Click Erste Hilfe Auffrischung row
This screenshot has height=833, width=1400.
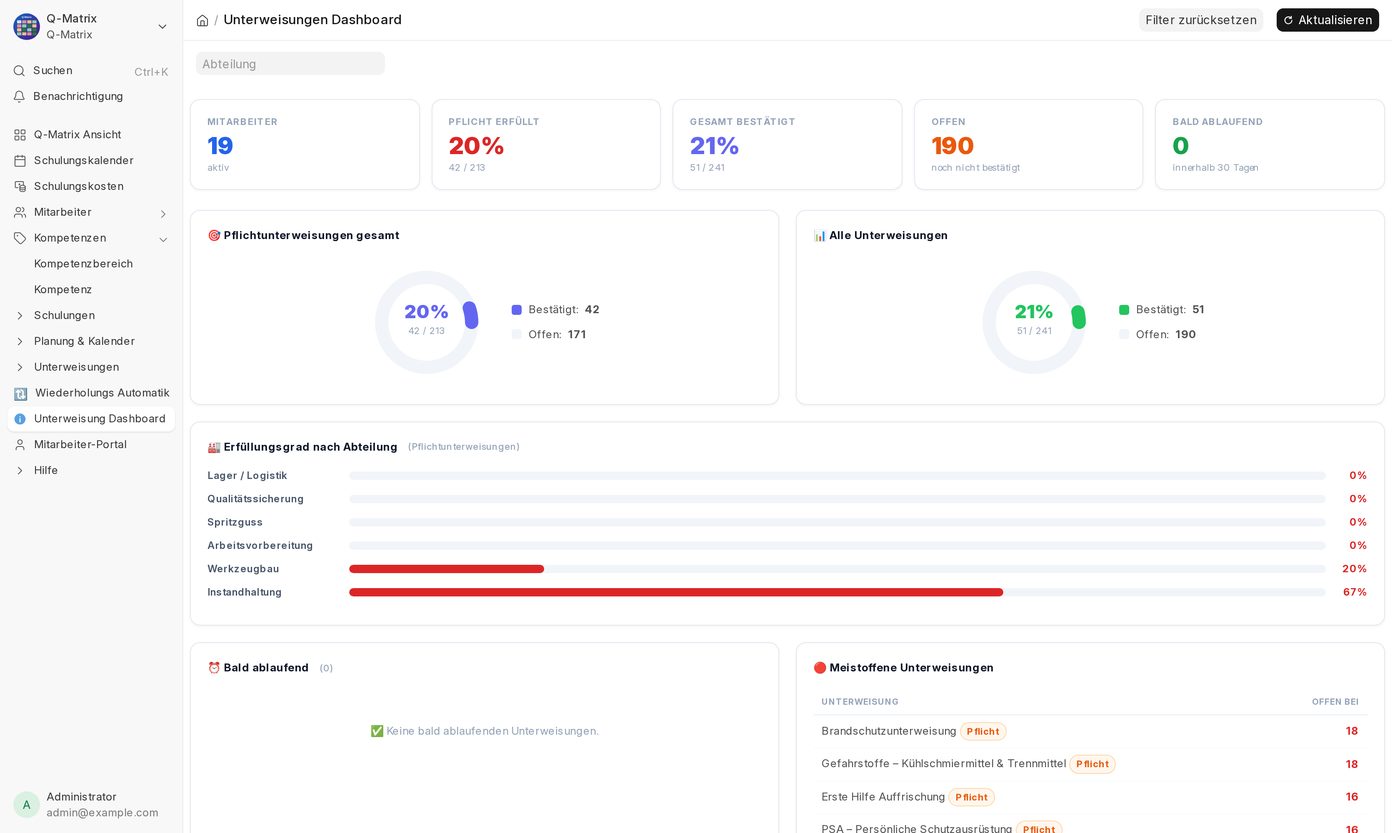[x=1090, y=798]
